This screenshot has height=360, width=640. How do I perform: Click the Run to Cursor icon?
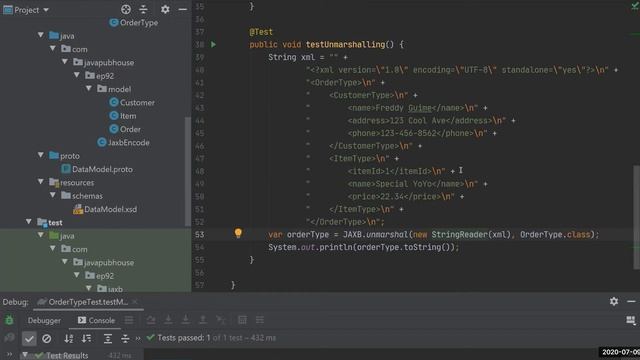pos(220,320)
